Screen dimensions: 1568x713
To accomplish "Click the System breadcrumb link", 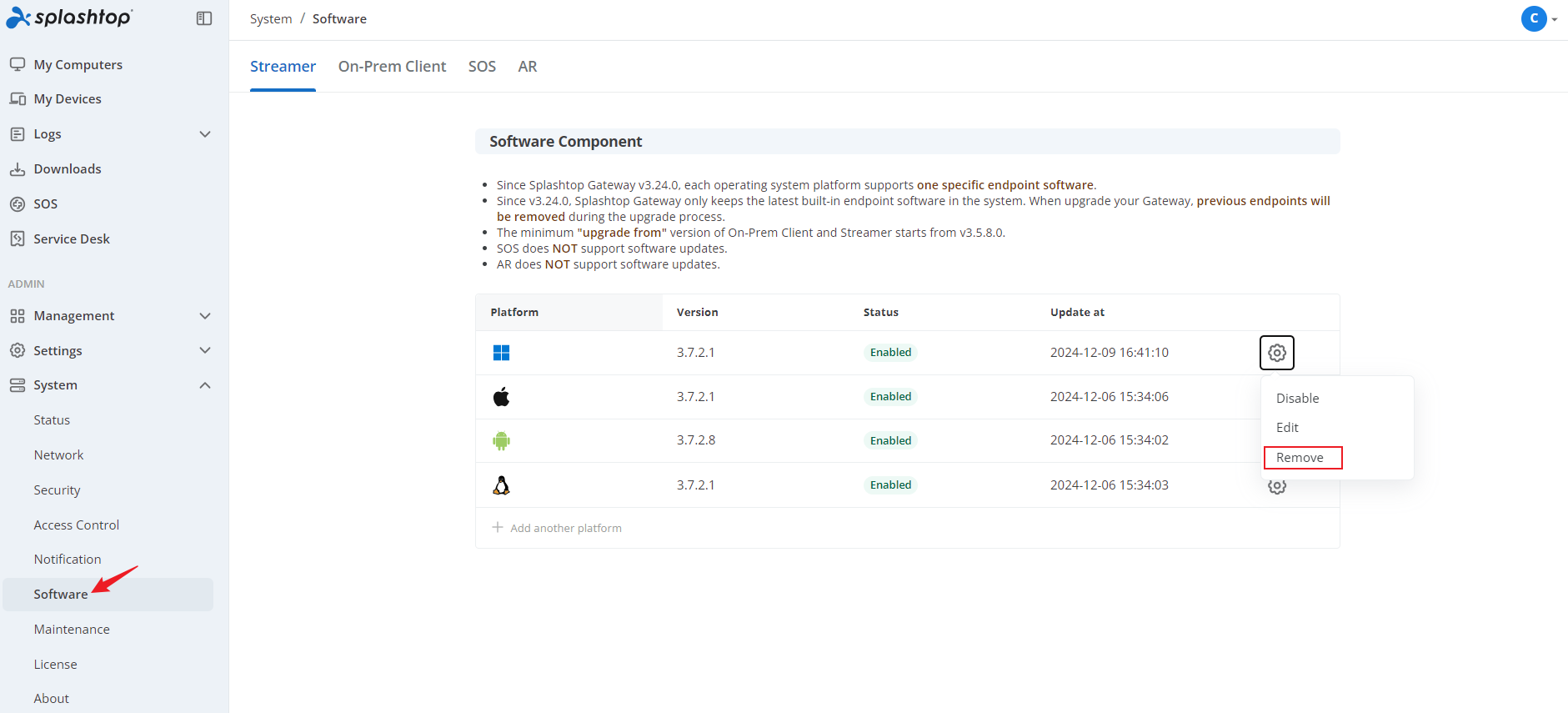I will pos(271,19).
